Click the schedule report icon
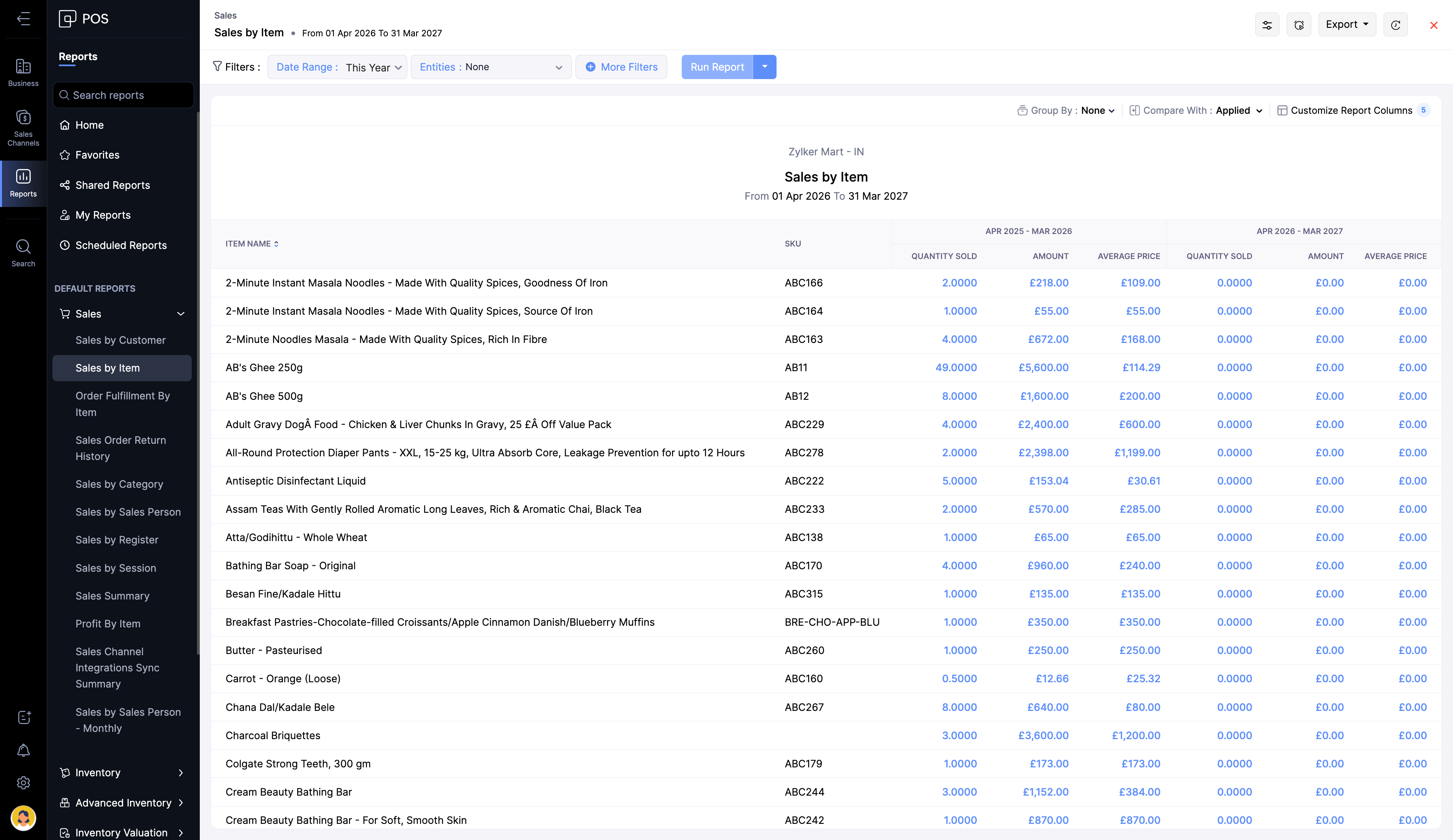Viewport: 1453px width, 840px height. tap(1298, 25)
